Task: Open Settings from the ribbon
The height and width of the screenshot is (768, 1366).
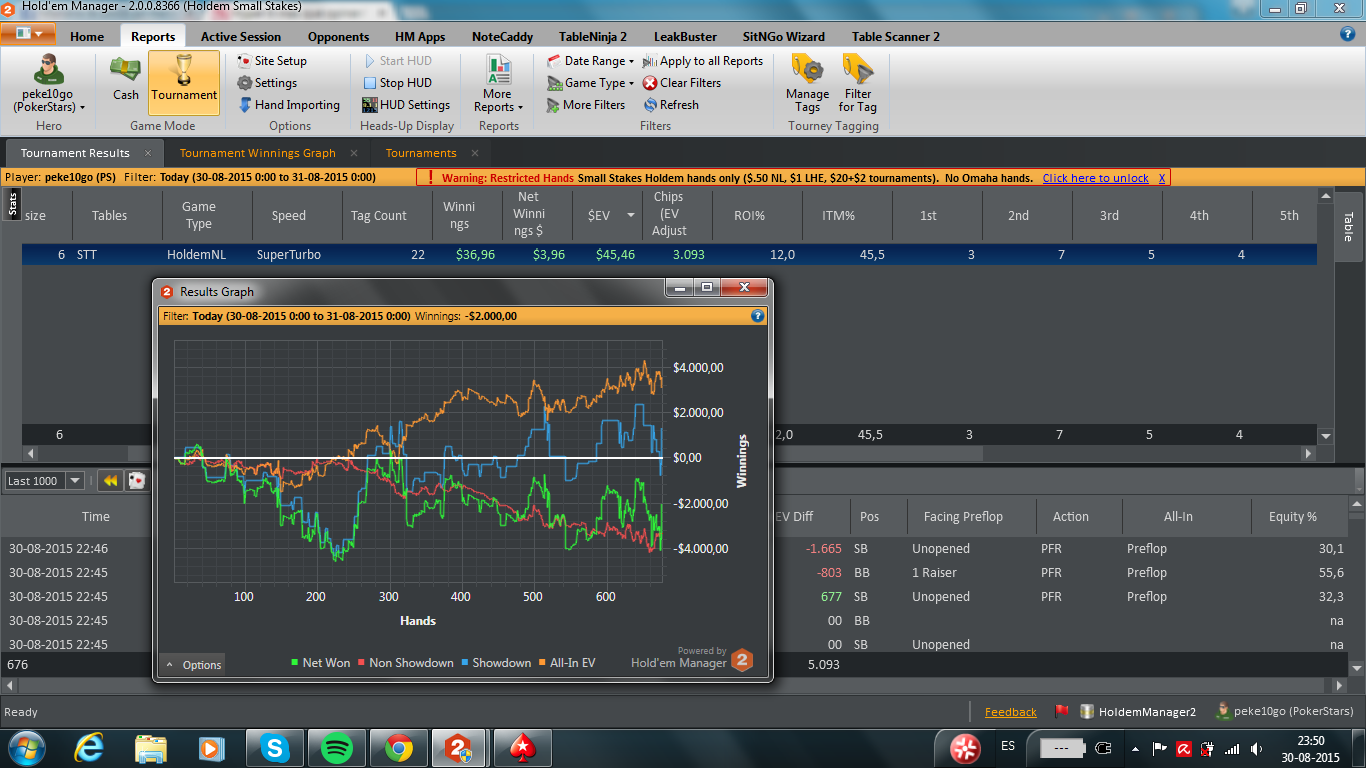Action: pos(267,83)
